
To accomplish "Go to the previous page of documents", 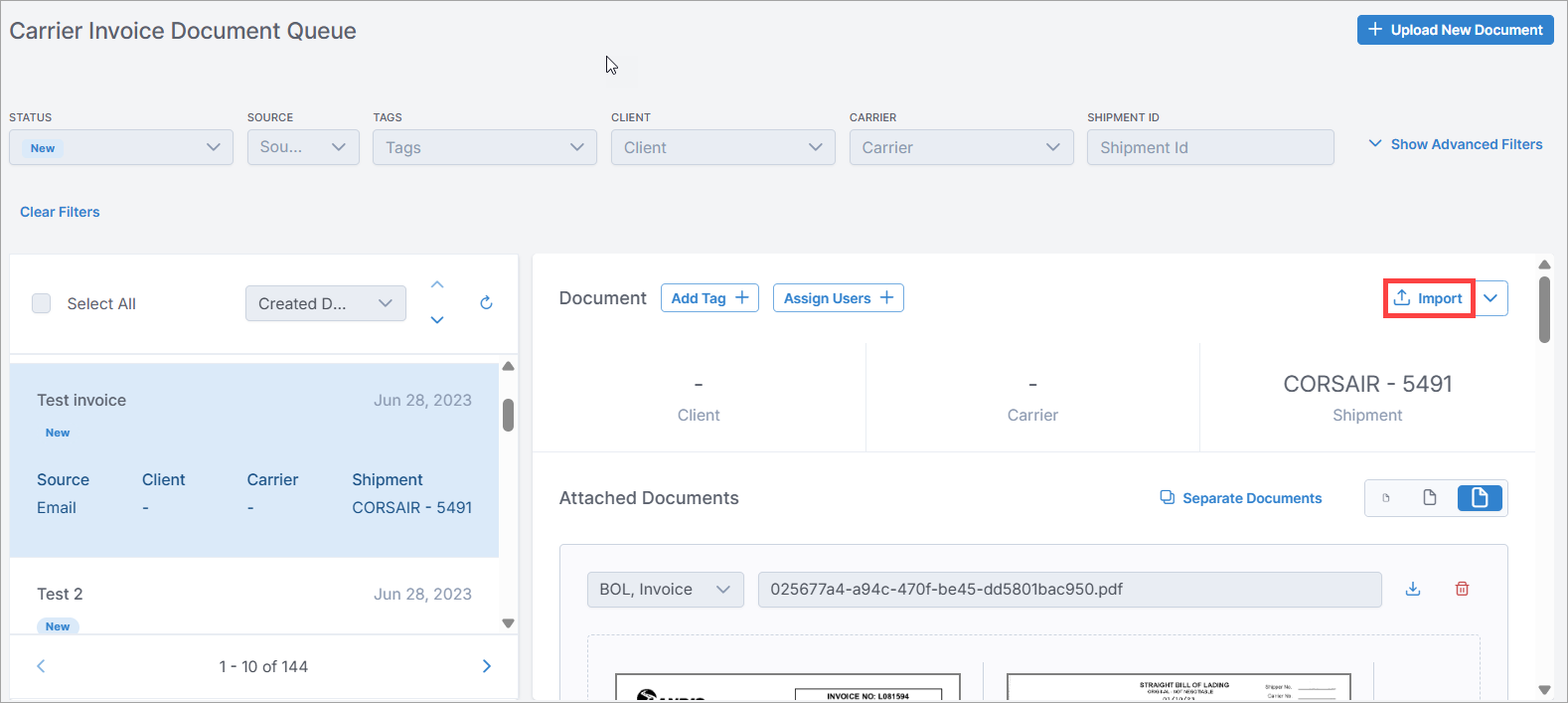I will [x=41, y=666].
